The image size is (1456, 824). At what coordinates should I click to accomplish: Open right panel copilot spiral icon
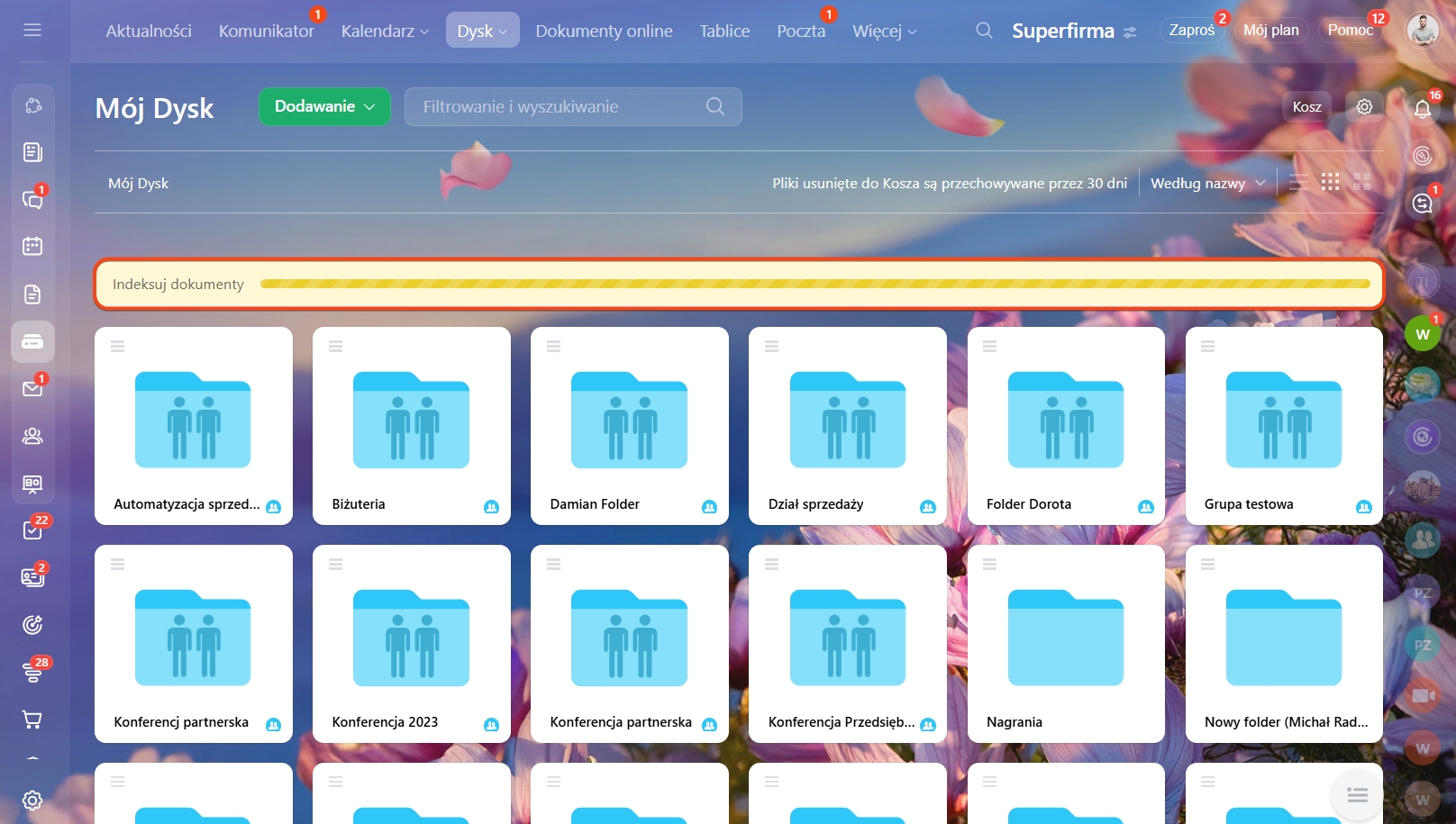pyautogui.click(x=1423, y=156)
